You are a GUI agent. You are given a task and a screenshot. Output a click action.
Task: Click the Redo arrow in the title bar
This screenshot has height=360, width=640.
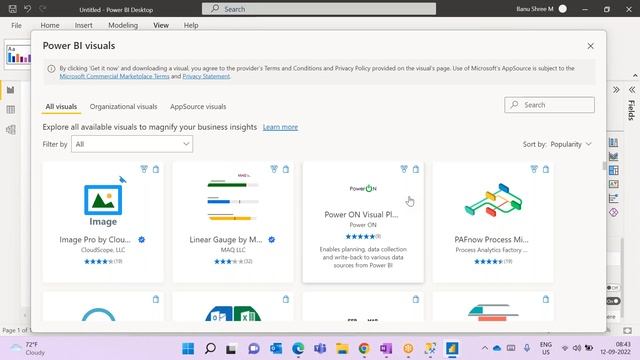click(x=42, y=9)
